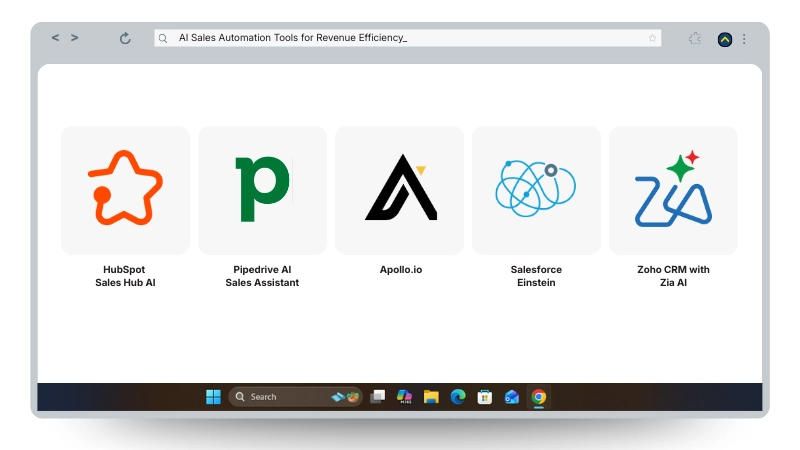Go forward with the browser forward arrow
The height and width of the screenshot is (450, 800).
[x=74, y=38]
